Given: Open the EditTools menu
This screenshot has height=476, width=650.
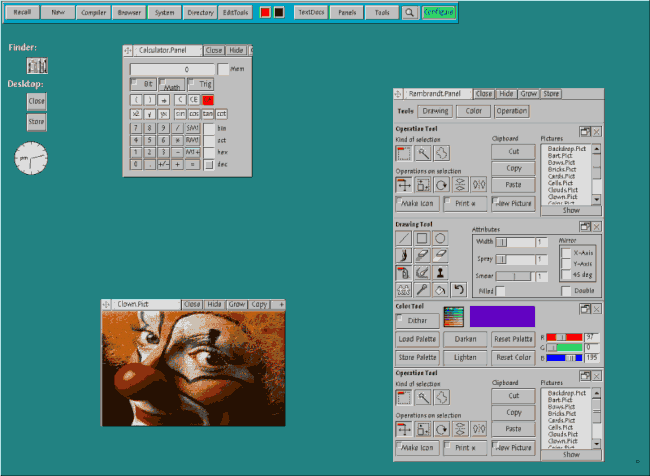Looking at the screenshot, I should [237, 13].
